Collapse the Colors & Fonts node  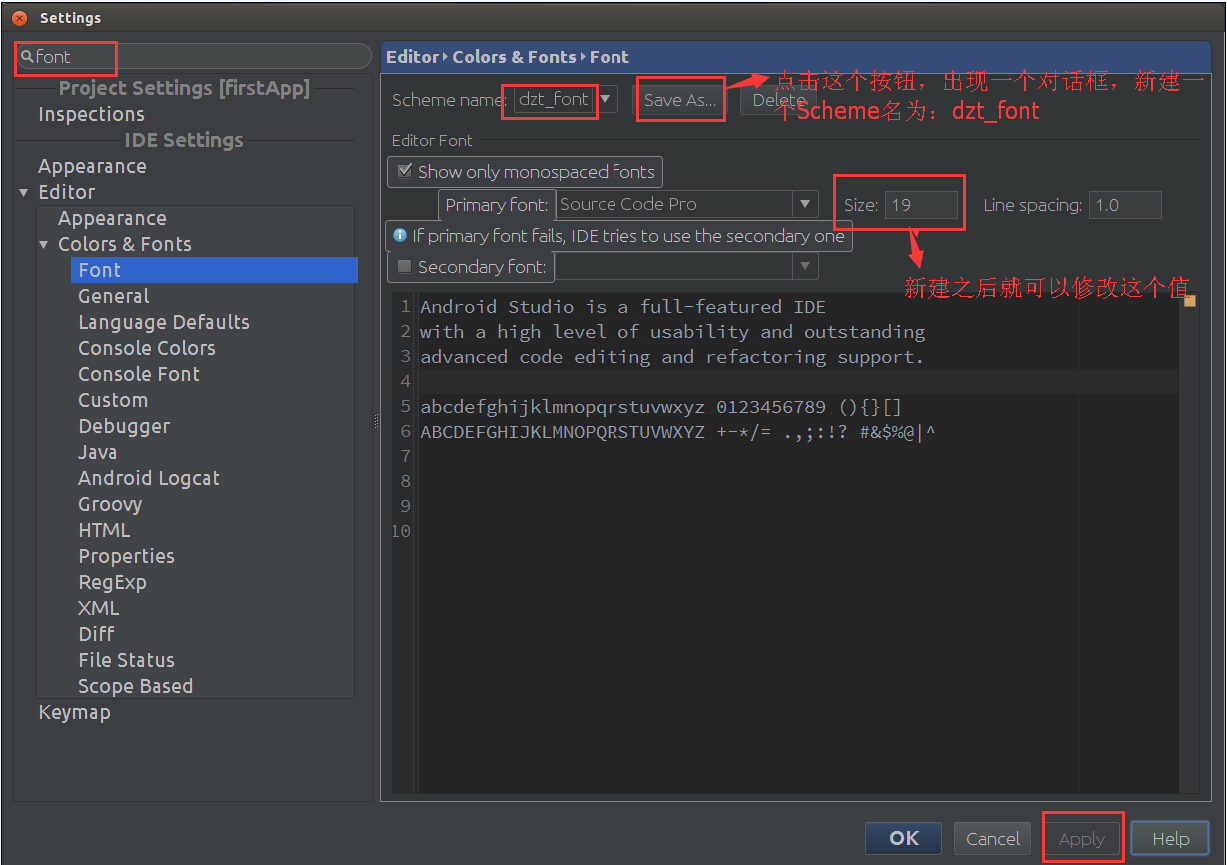pyautogui.click(x=44, y=244)
